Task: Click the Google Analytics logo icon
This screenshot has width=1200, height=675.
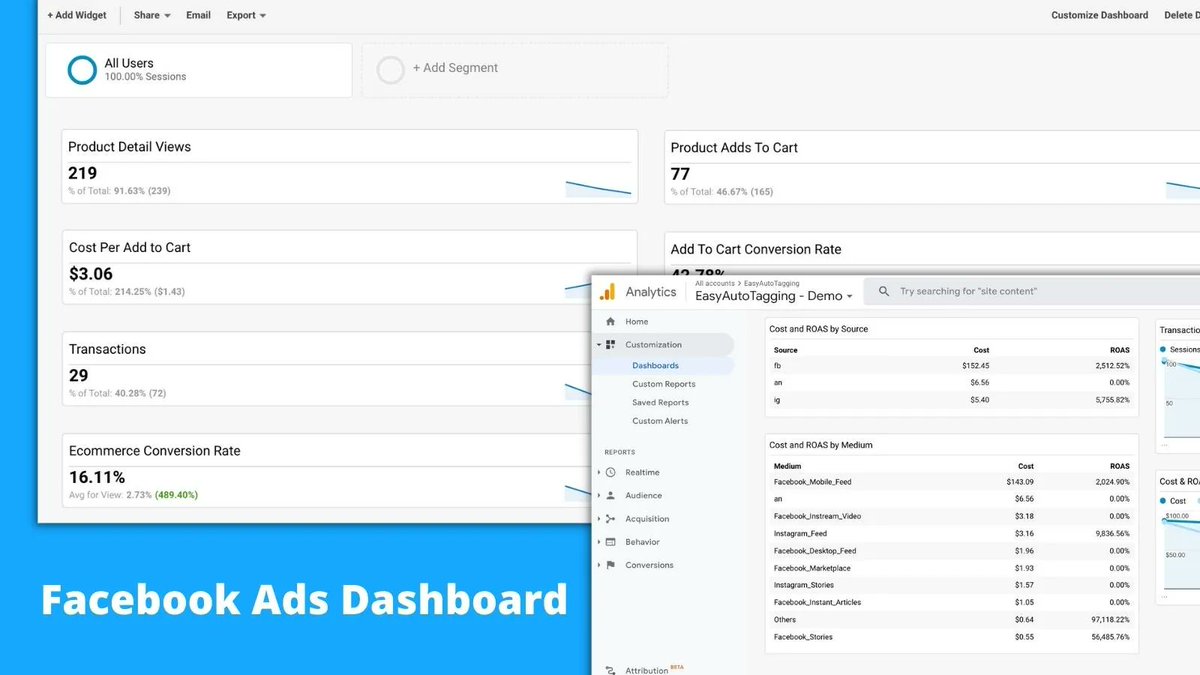Action: pyautogui.click(x=608, y=292)
